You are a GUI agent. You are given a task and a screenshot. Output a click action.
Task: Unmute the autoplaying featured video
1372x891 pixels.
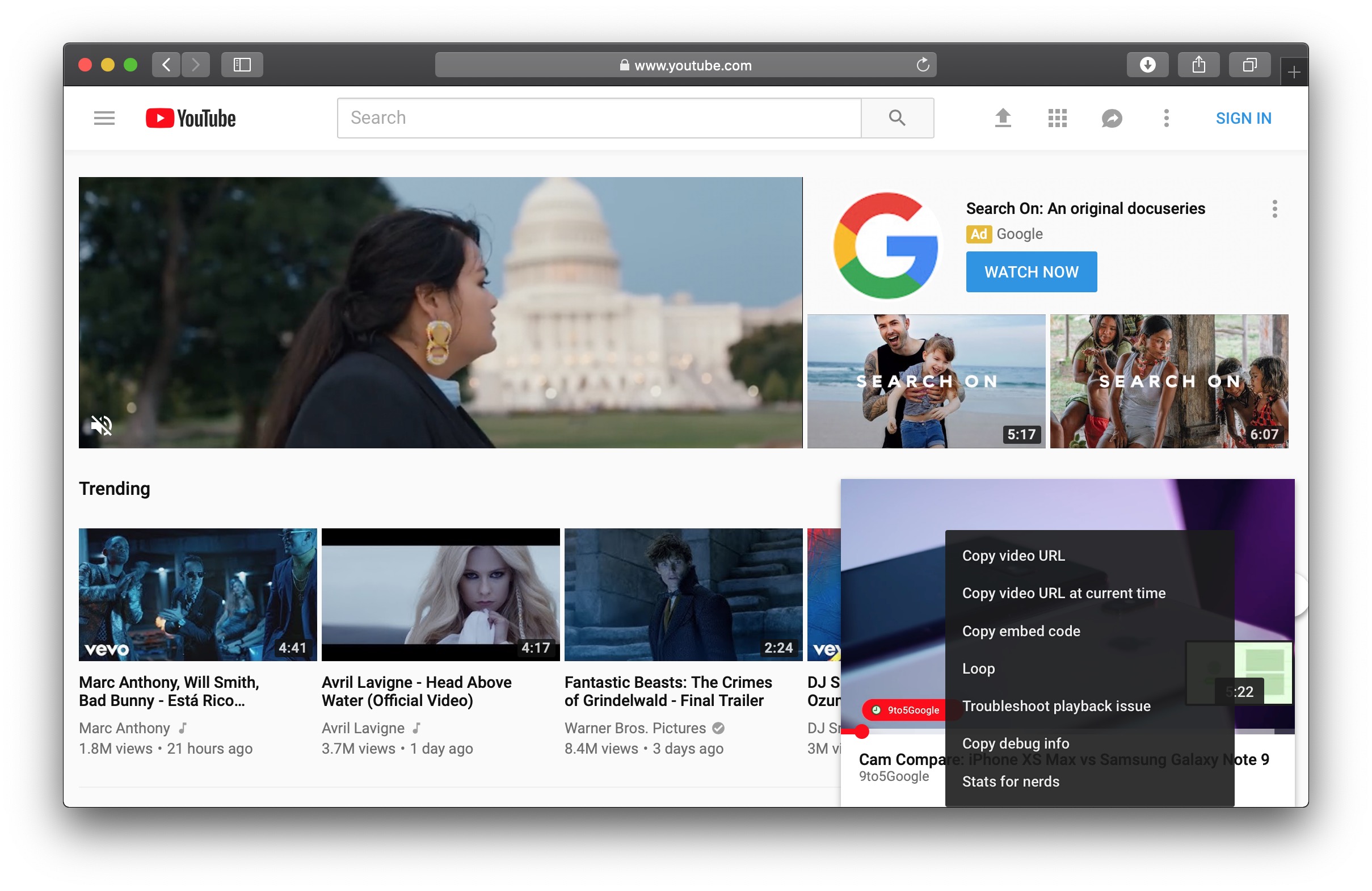point(101,426)
